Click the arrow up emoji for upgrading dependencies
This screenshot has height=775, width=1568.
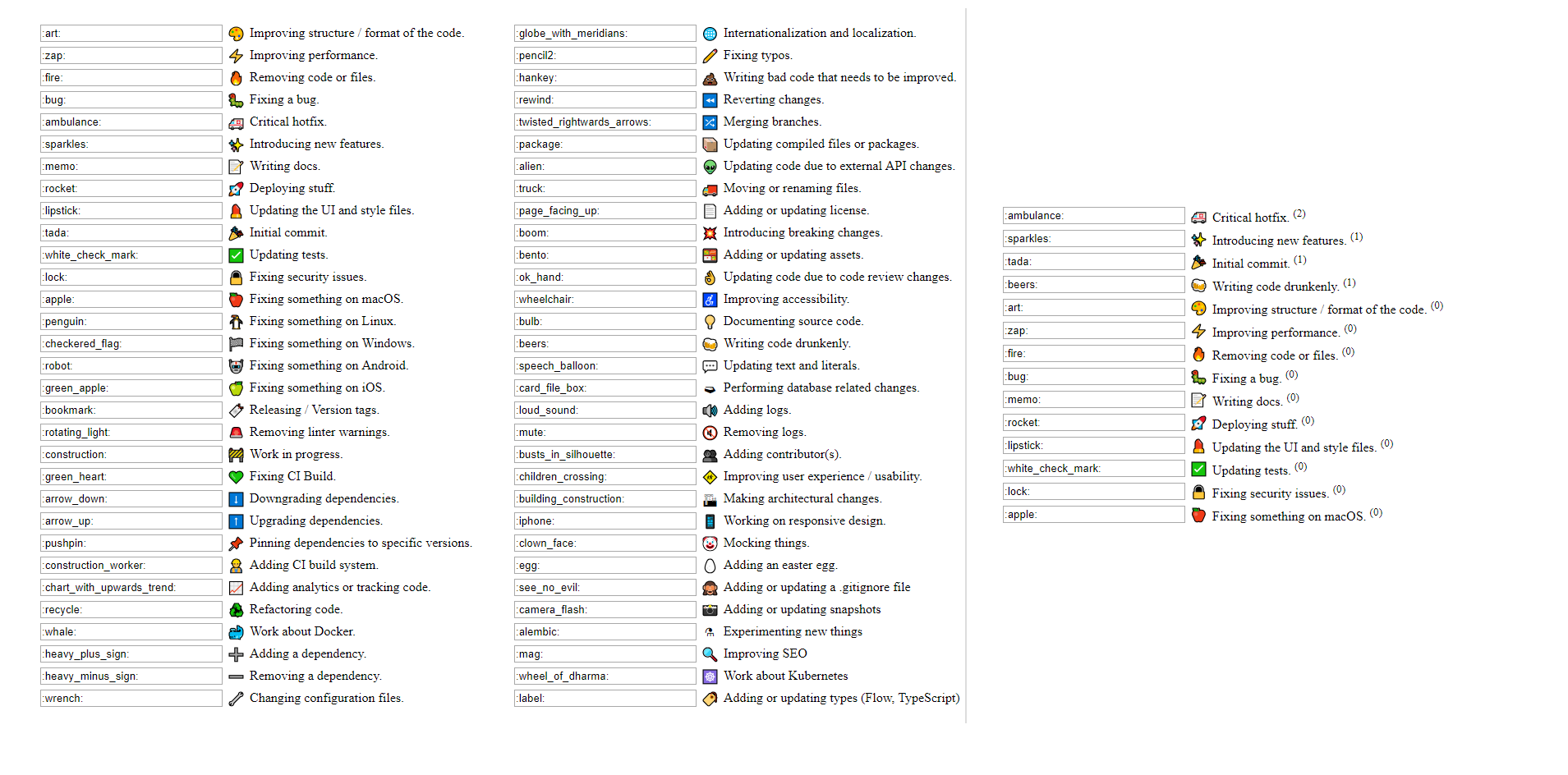[236, 521]
